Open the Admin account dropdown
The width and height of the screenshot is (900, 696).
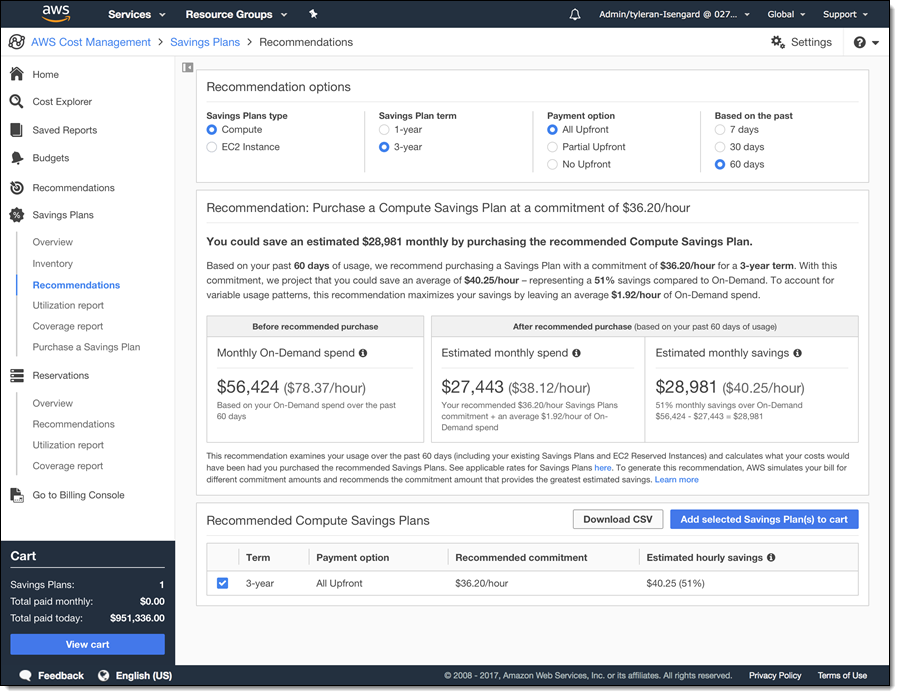pyautogui.click(x=674, y=14)
